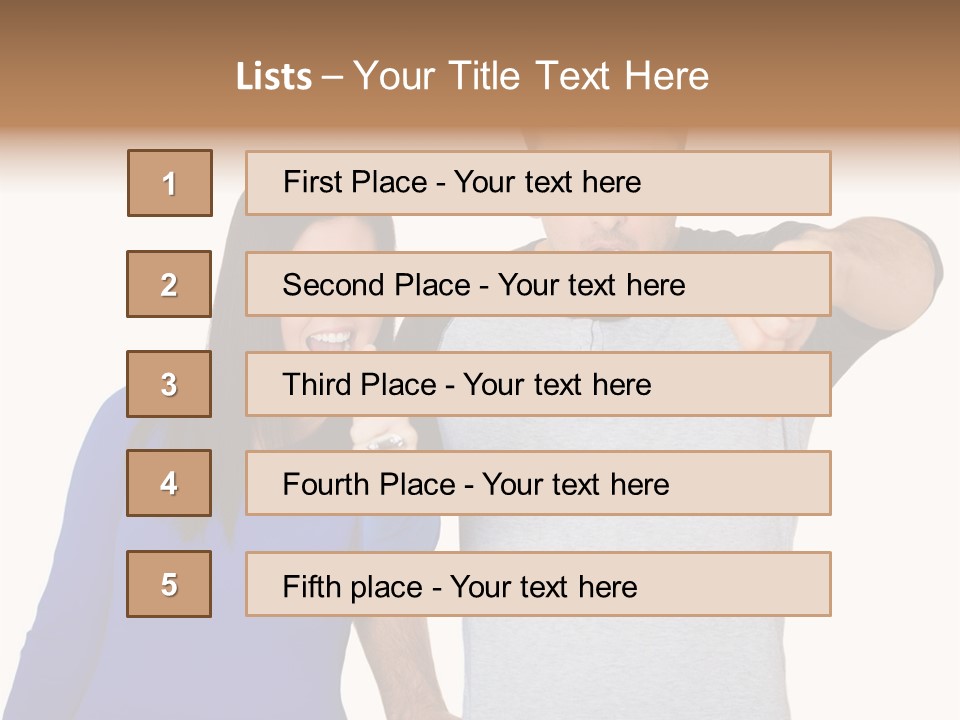Click "Your Title Text Here" in the heading
Image resolution: width=960 pixels, height=720 pixels.
531,77
